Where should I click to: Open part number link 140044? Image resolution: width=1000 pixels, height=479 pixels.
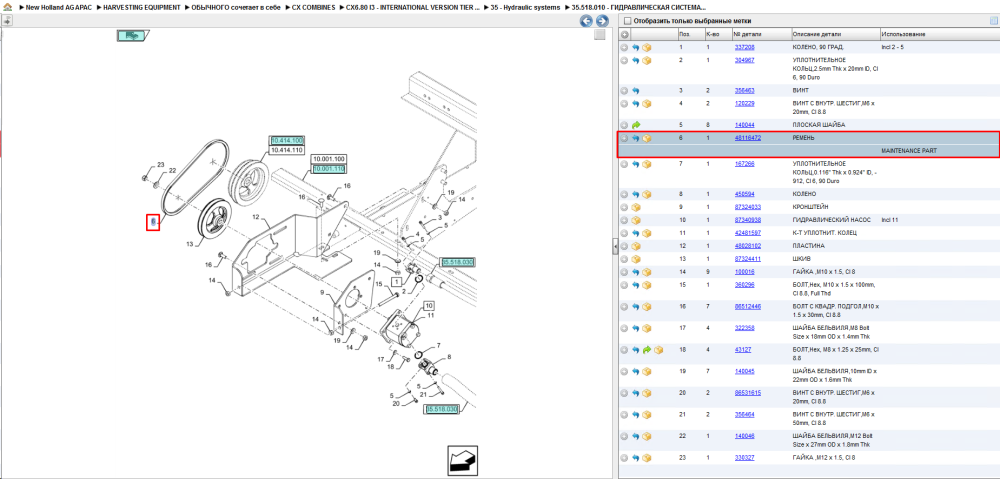[744, 125]
